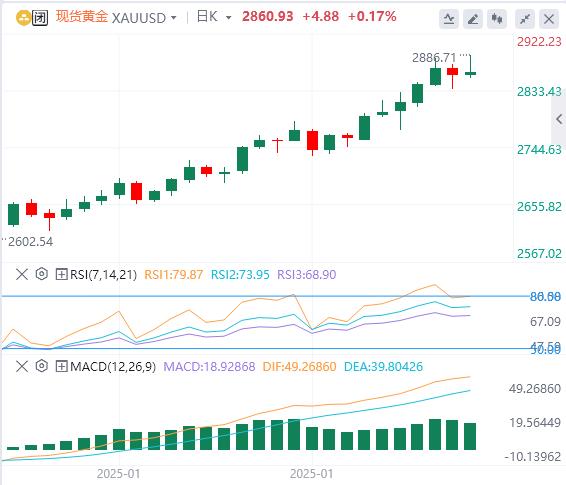The height and width of the screenshot is (485, 566).
Task: Remove the RSI indicator panel
Action: pyautogui.click(x=22, y=275)
